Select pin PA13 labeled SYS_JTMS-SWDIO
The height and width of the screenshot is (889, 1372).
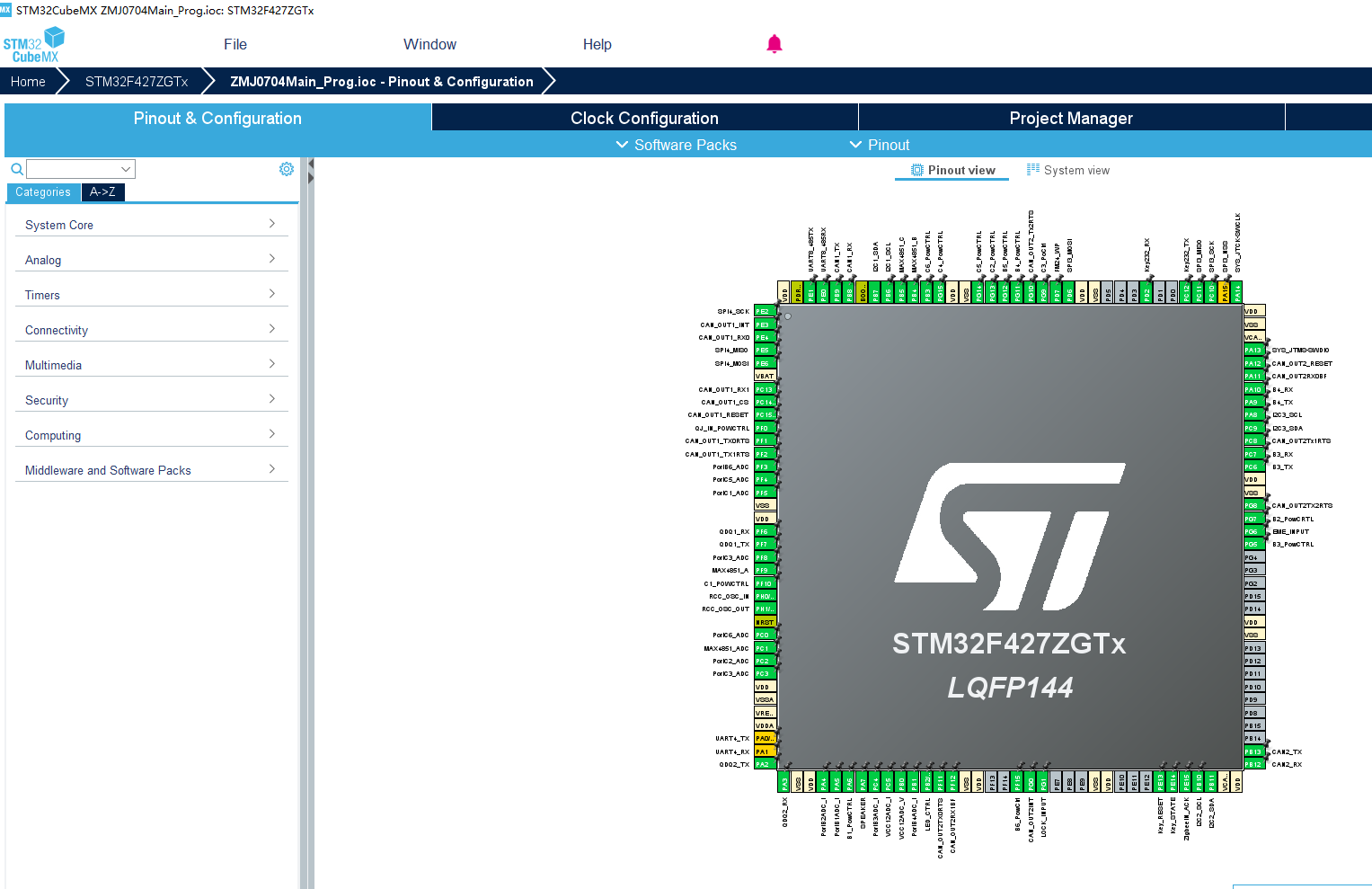click(1254, 351)
